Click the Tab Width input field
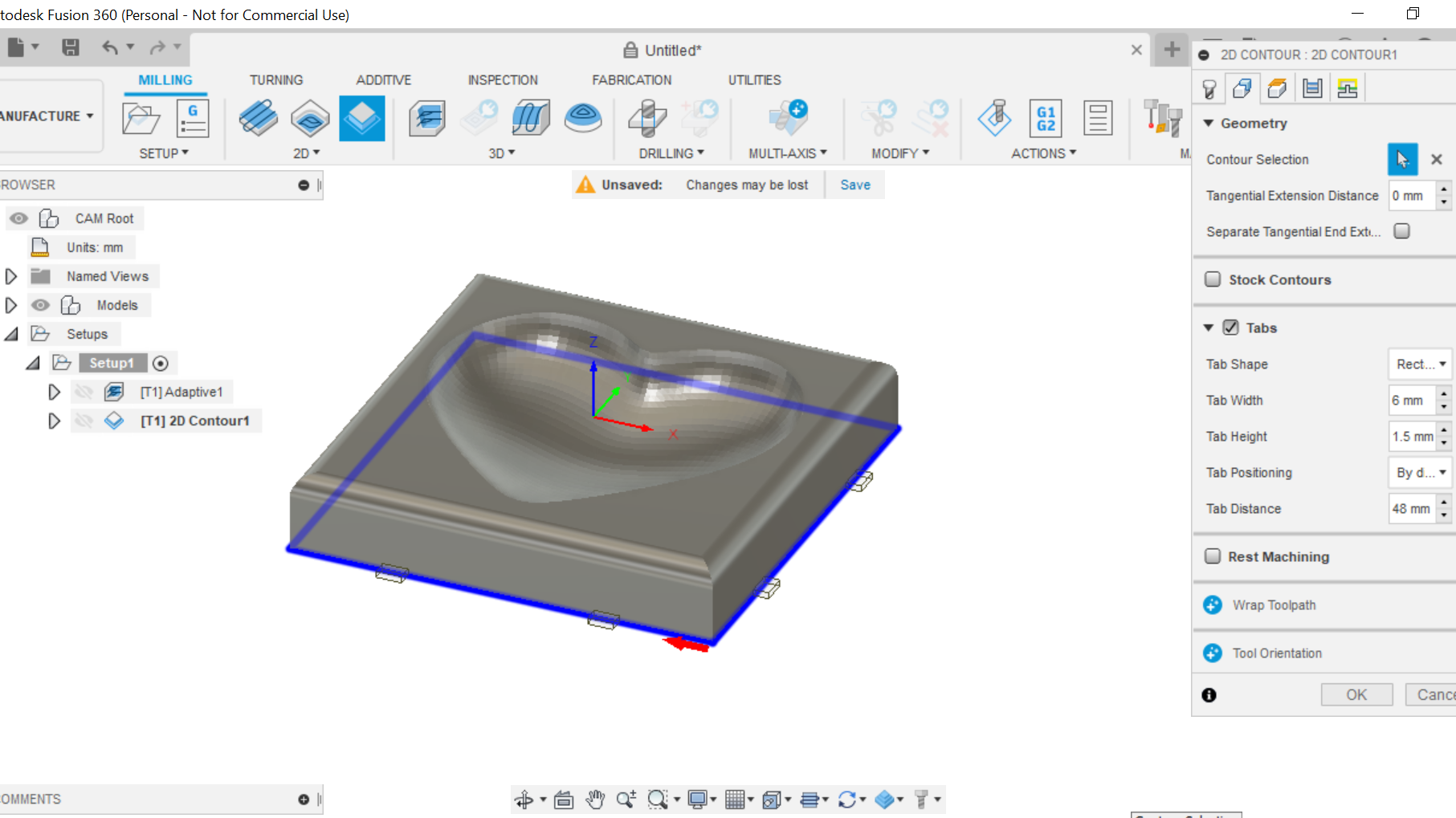 (1412, 401)
